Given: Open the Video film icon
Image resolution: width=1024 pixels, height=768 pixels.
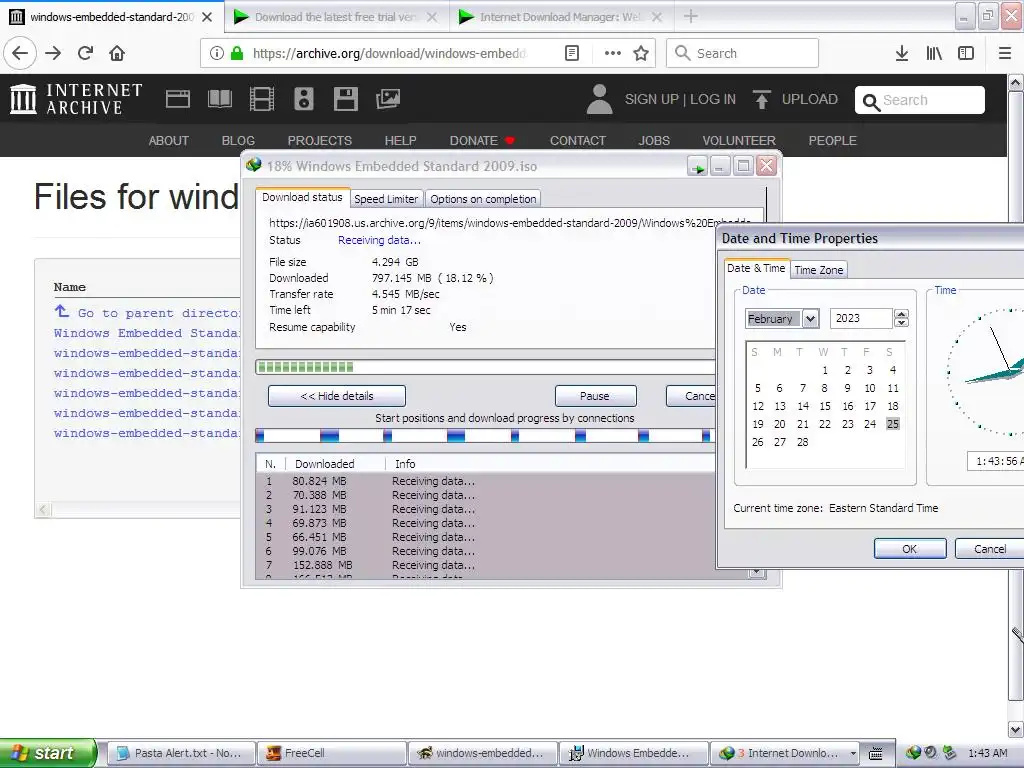Looking at the screenshot, I should [262, 99].
